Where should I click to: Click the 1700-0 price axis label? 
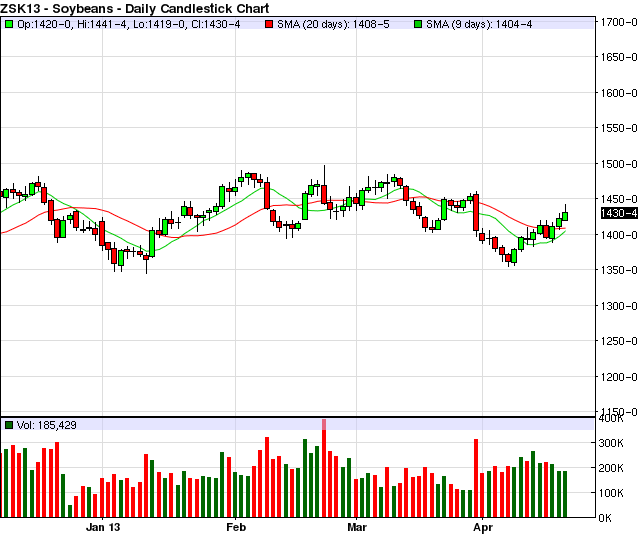(619, 22)
